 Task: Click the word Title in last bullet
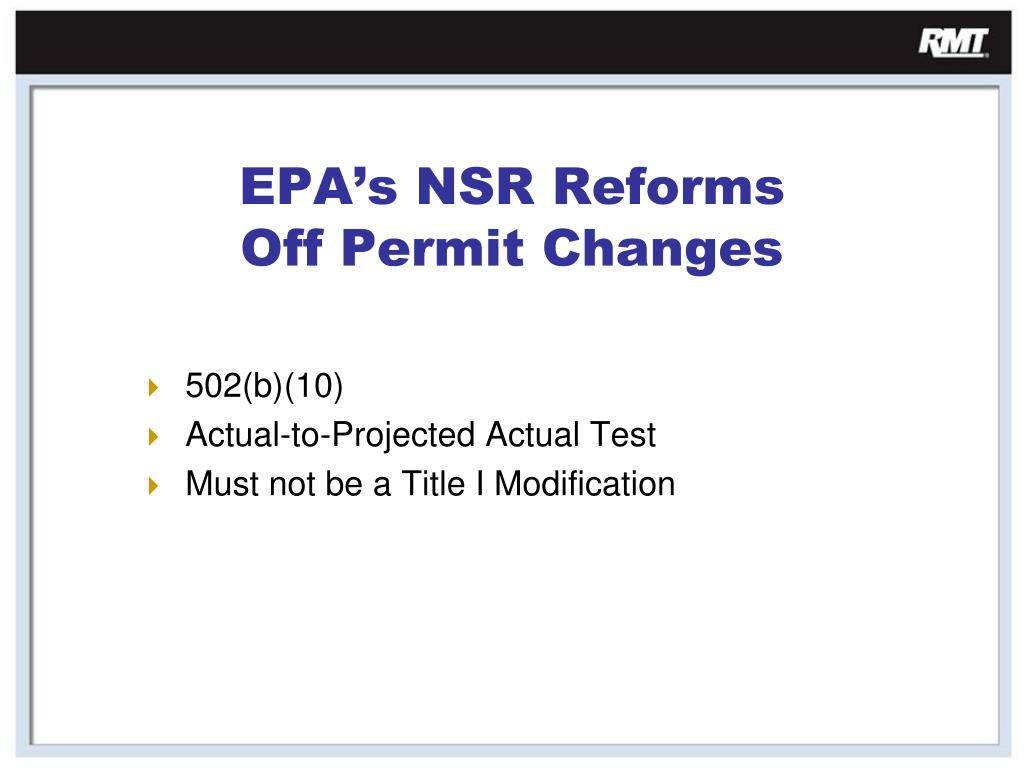point(433,484)
